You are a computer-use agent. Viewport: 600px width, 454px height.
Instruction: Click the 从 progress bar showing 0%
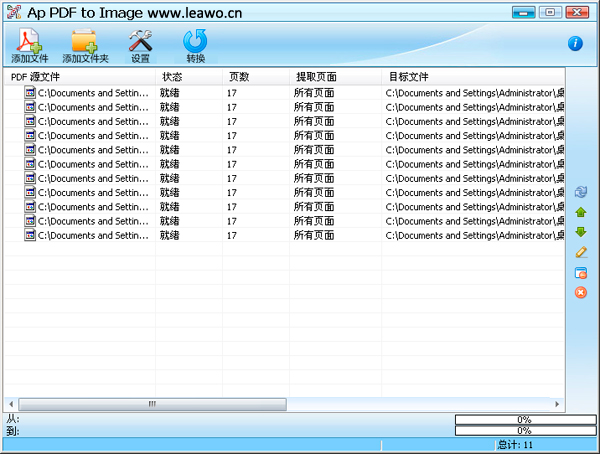click(525, 420)
